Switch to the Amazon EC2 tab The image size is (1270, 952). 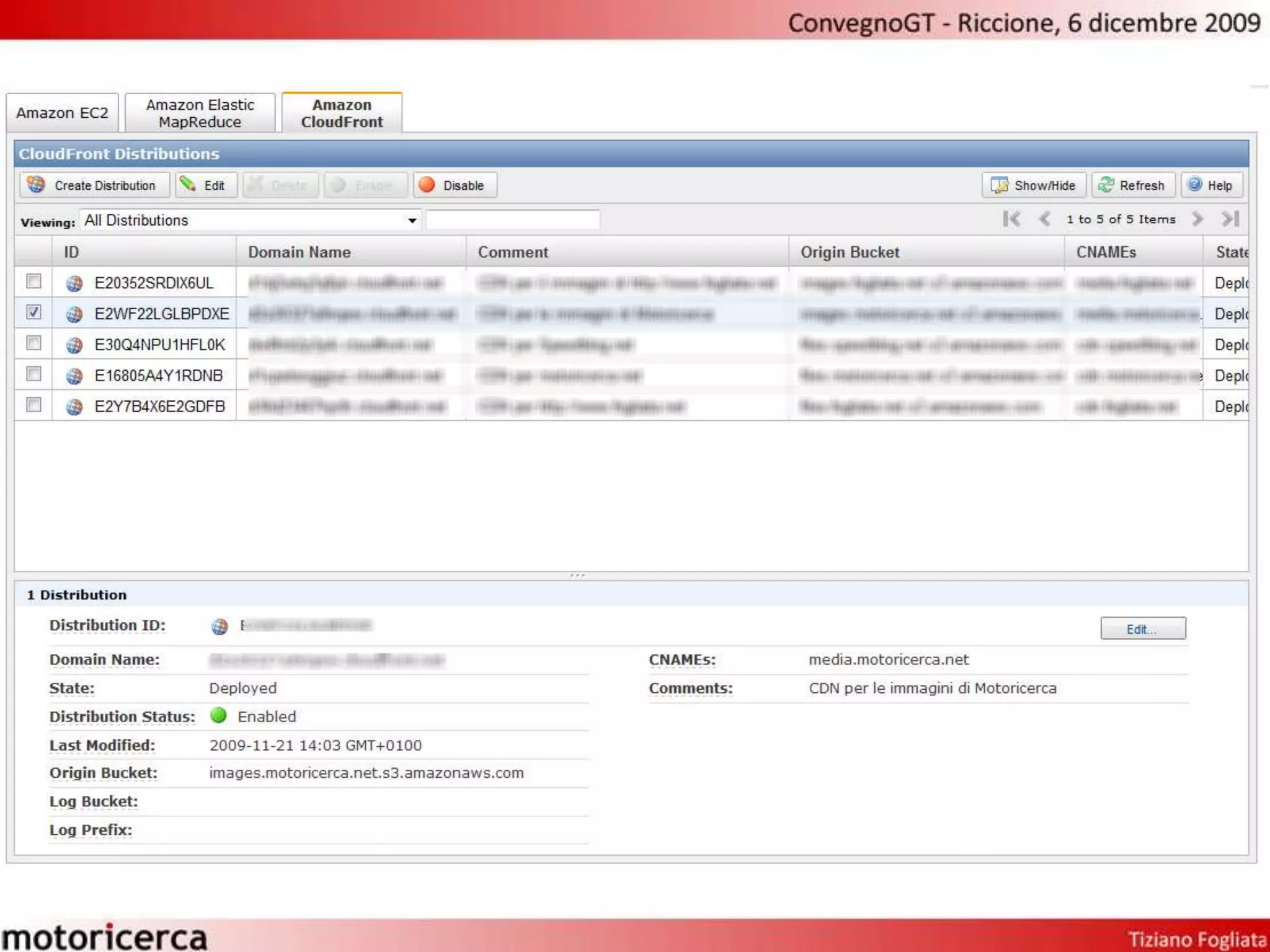(x=62, y=113)
